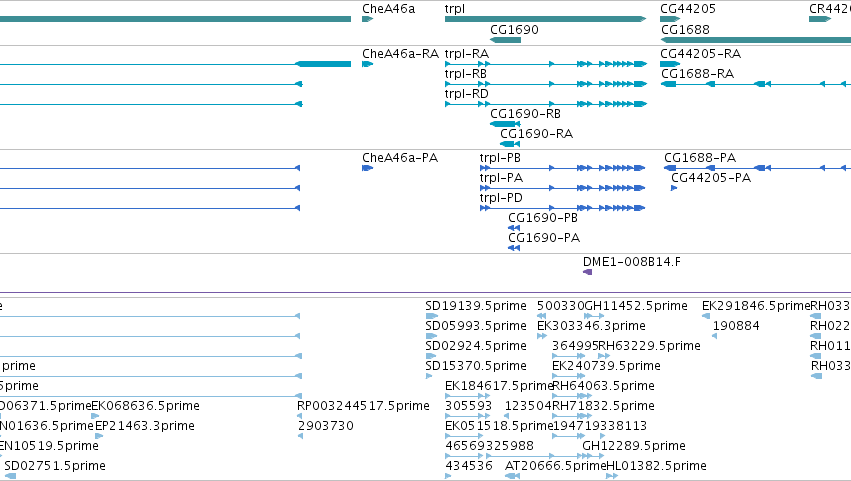Select the trpl-RA transcript label
This screenshot has height=481, width=851.
pos(467,54)
